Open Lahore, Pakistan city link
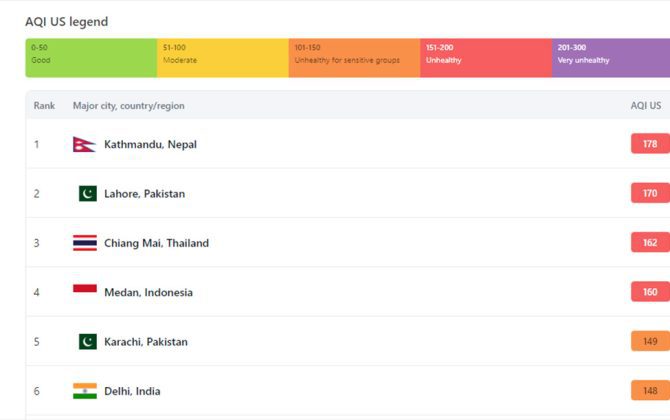 [144, 193]
